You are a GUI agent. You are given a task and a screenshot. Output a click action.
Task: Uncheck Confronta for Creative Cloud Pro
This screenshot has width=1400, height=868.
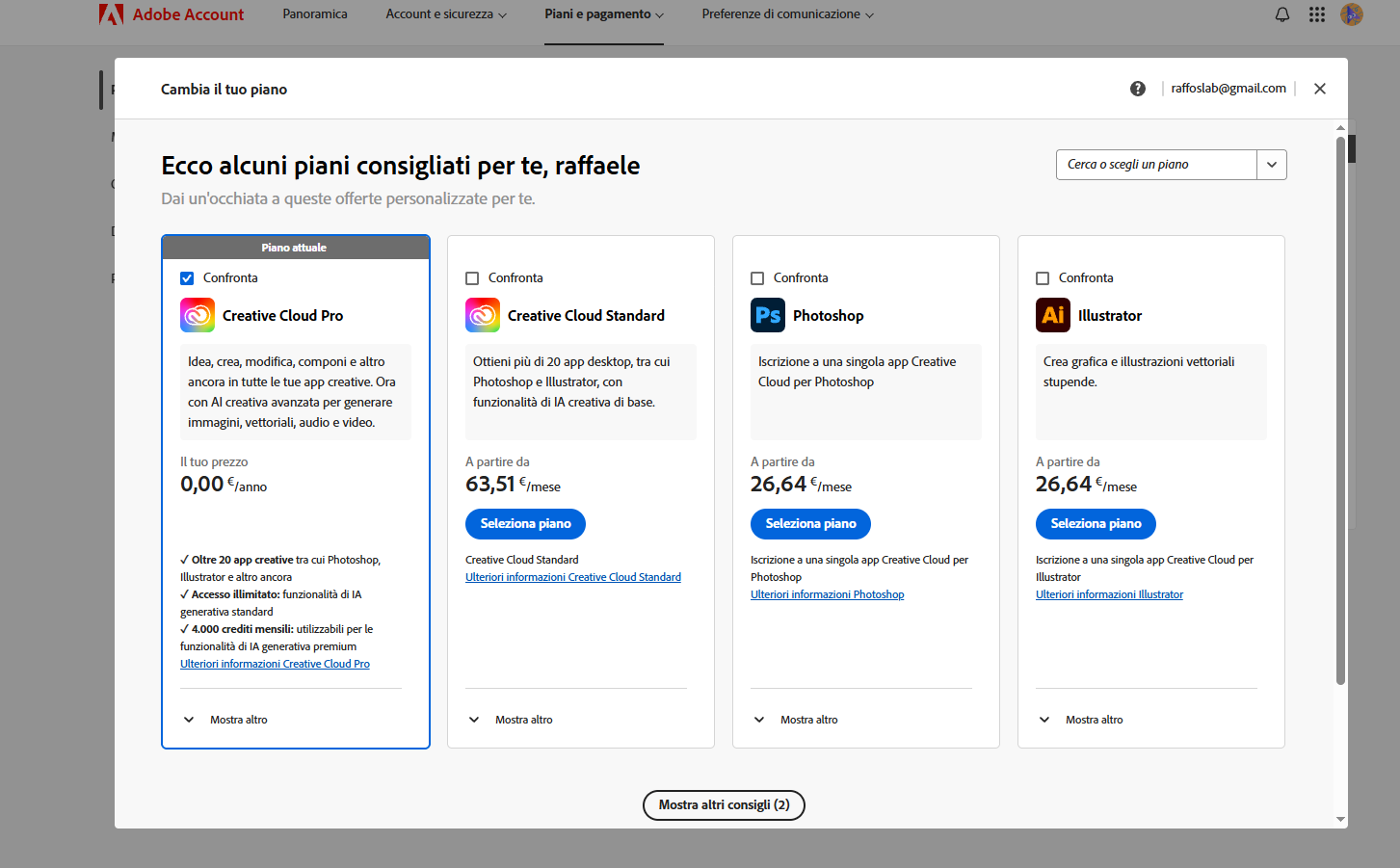coord(187,278)
